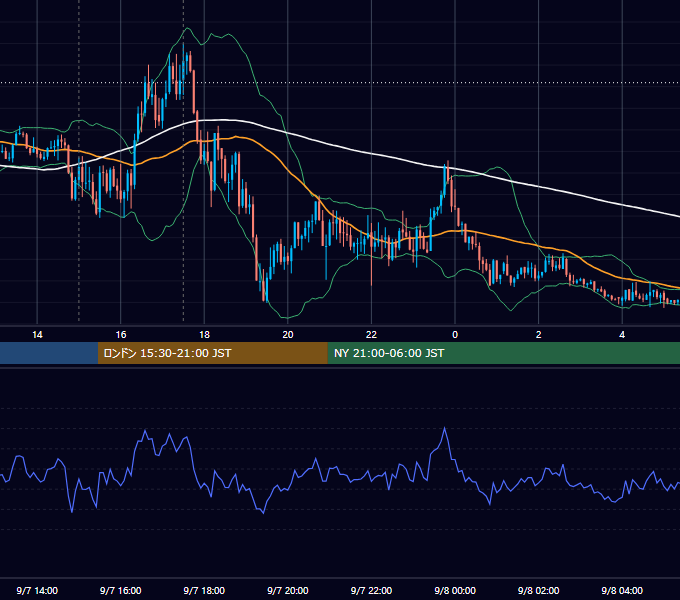Click the hour label 16 on the price chart axis
The height and width of the screenshot is (600, 680).
(x=121, y=334)
